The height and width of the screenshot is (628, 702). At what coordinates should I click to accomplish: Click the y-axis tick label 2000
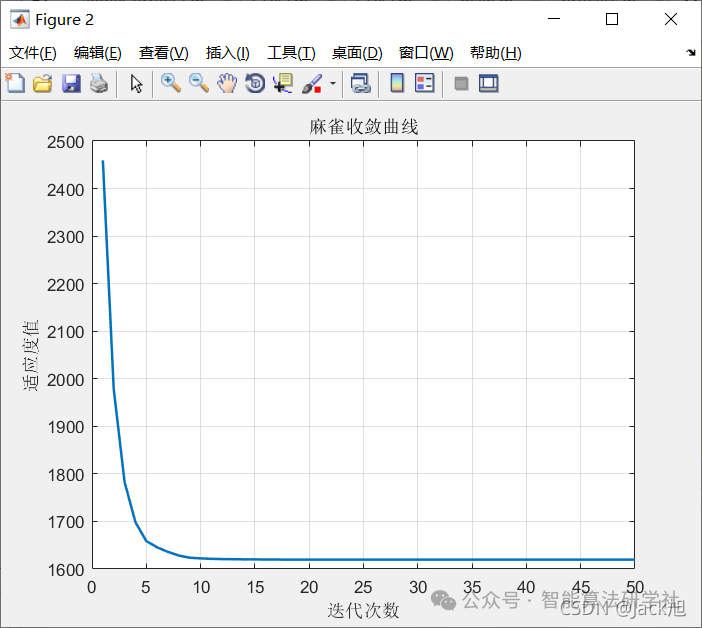tap(65, 380)
